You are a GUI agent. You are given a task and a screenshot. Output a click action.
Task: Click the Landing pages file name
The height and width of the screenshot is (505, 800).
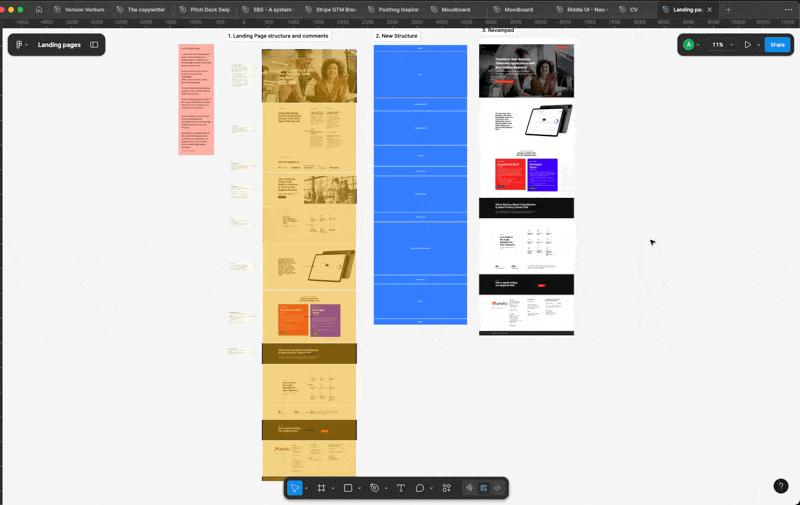59,44
